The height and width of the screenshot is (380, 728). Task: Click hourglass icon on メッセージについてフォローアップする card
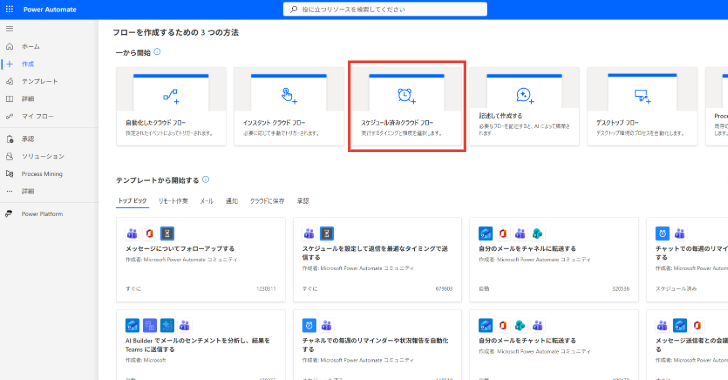(x=167, y=233)
